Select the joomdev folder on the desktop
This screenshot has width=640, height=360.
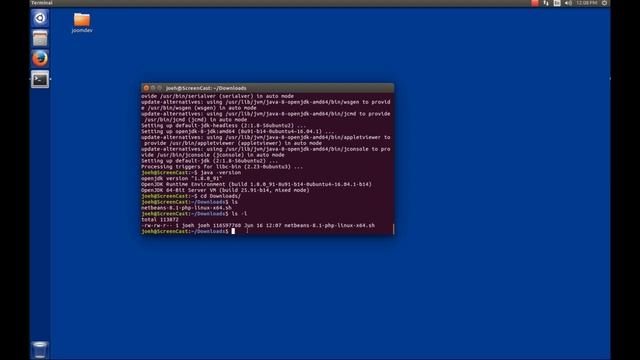[82, 23]
